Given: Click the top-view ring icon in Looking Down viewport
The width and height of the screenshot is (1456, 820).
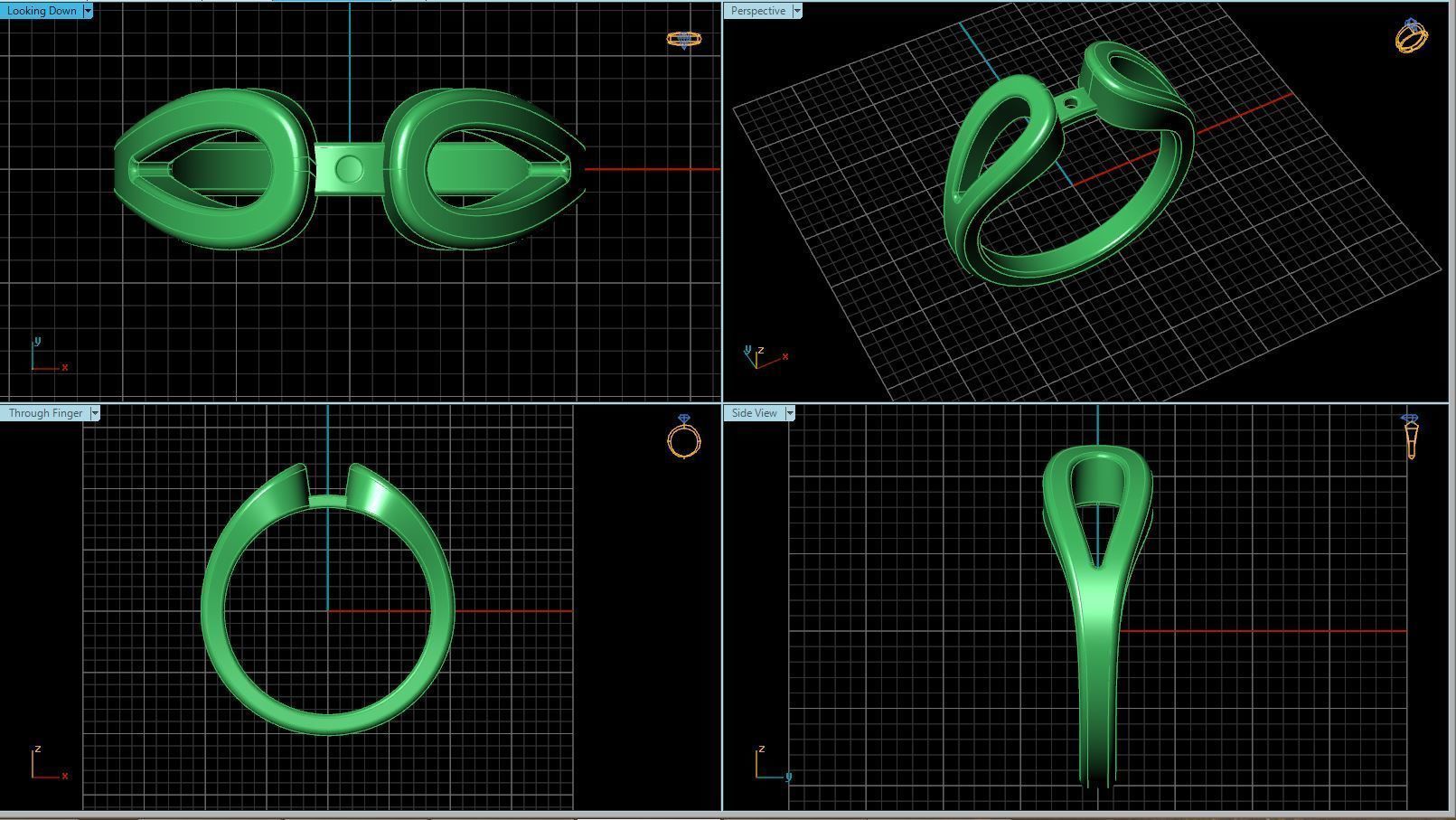Looking at the screenshot, I should (684, 40).
